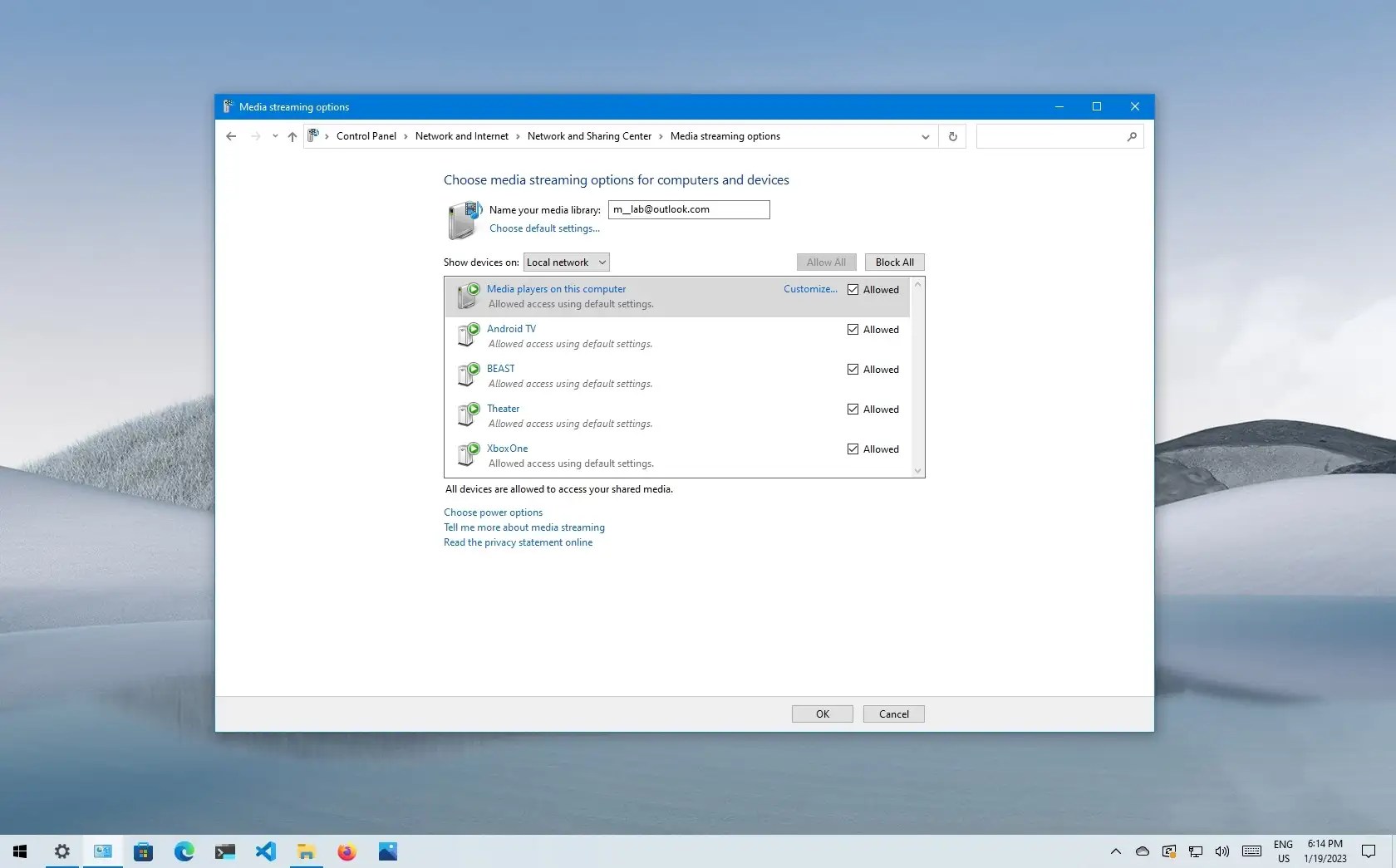This screenshot has width=1396, height=868.
Task: Uncheck Allowed for Android TV
Action: click(853, 329)
